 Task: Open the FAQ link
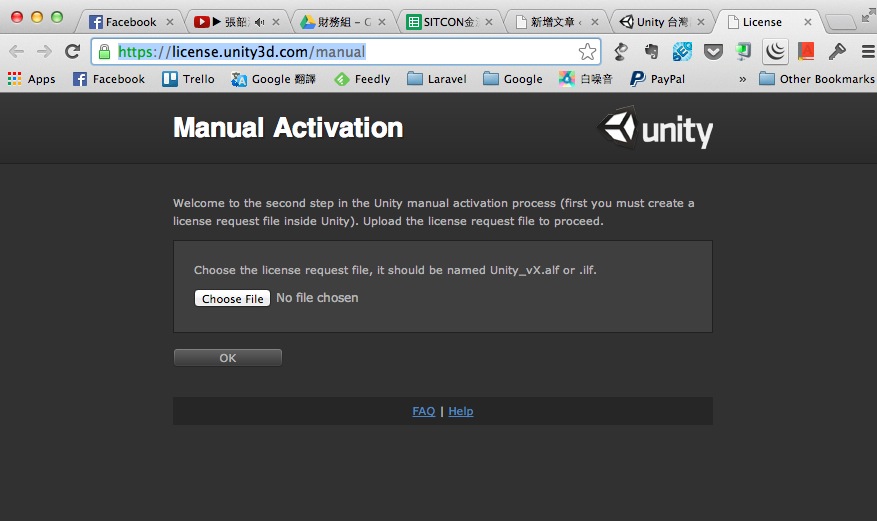[423, 411]
